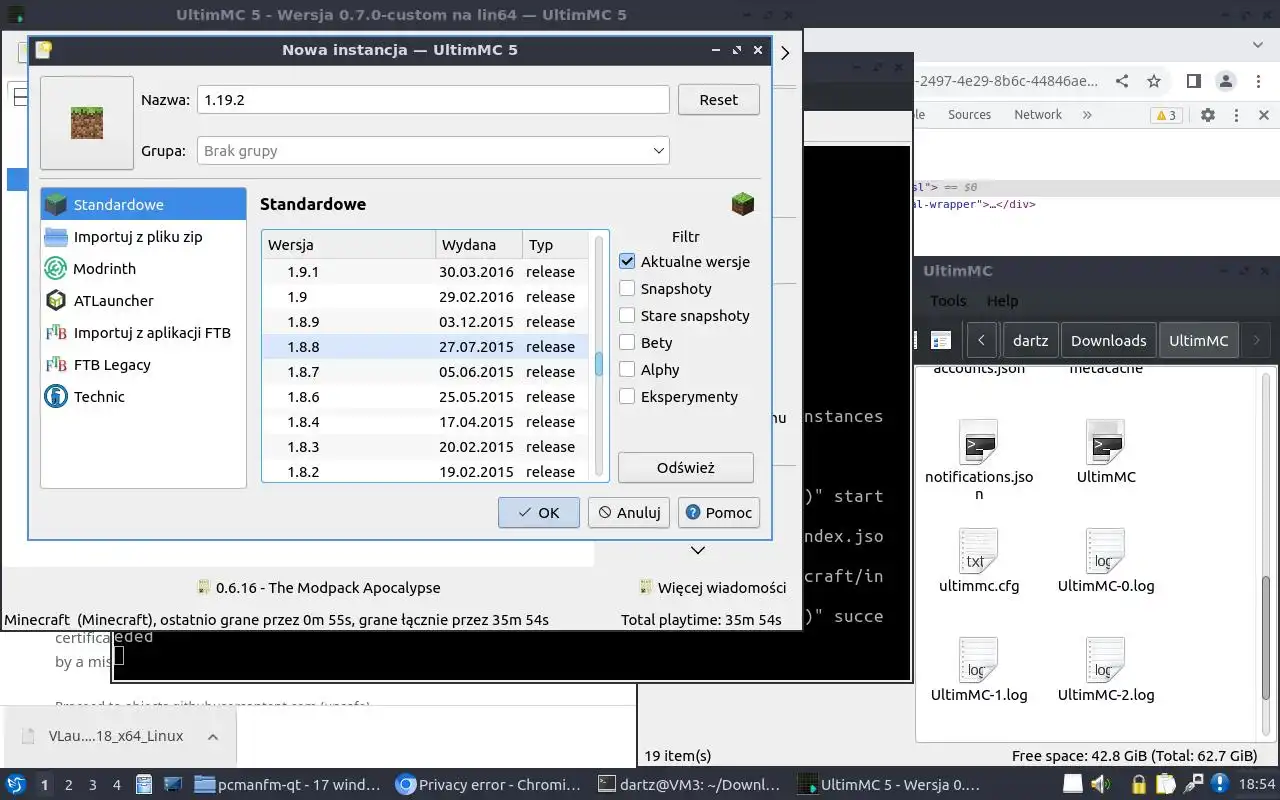Go to the Downloads breadcrumb
The height and width of the screenshot is (800, 1280).
(1108, 340)
